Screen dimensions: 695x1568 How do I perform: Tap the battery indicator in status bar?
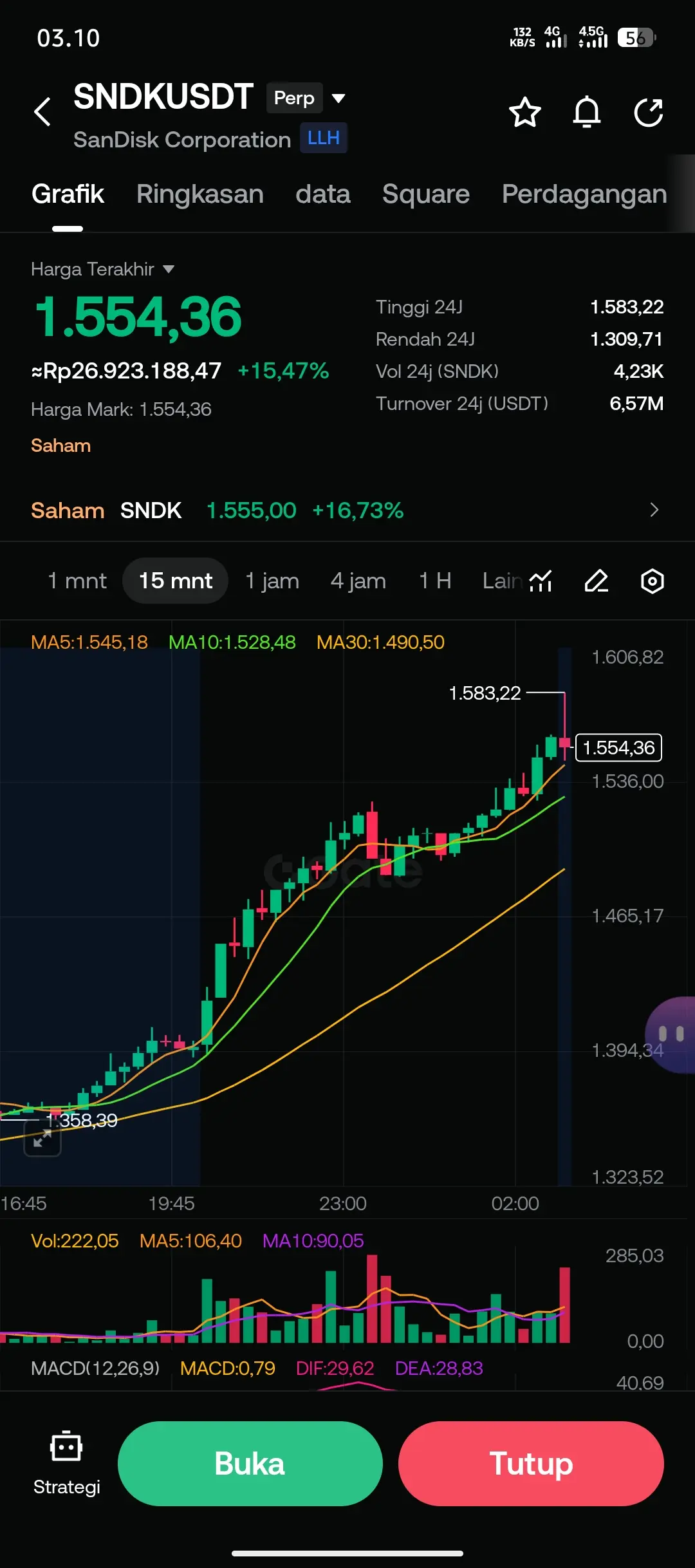click(x=637, y=38)
